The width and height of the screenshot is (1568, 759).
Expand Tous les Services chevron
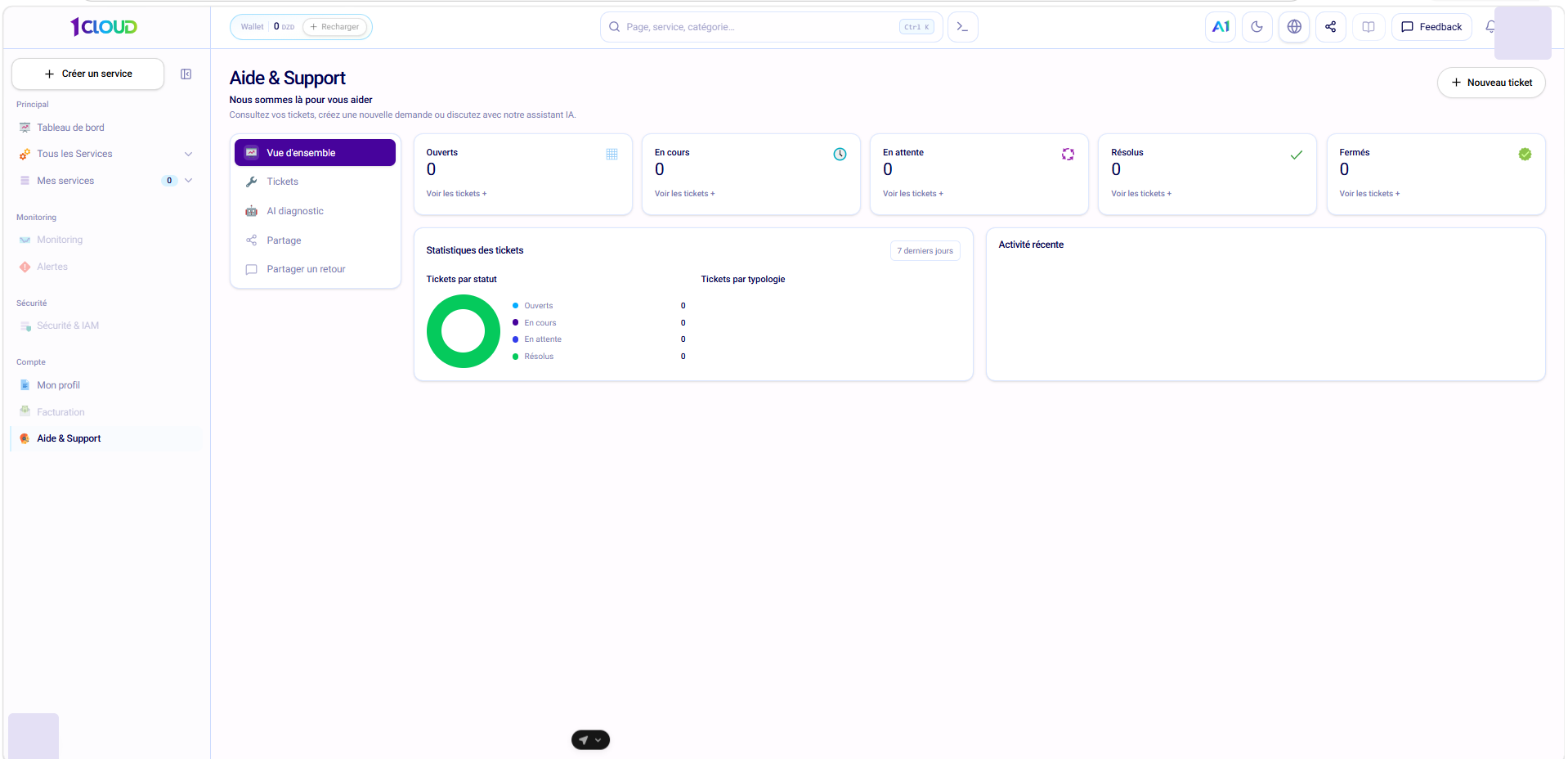188,154
